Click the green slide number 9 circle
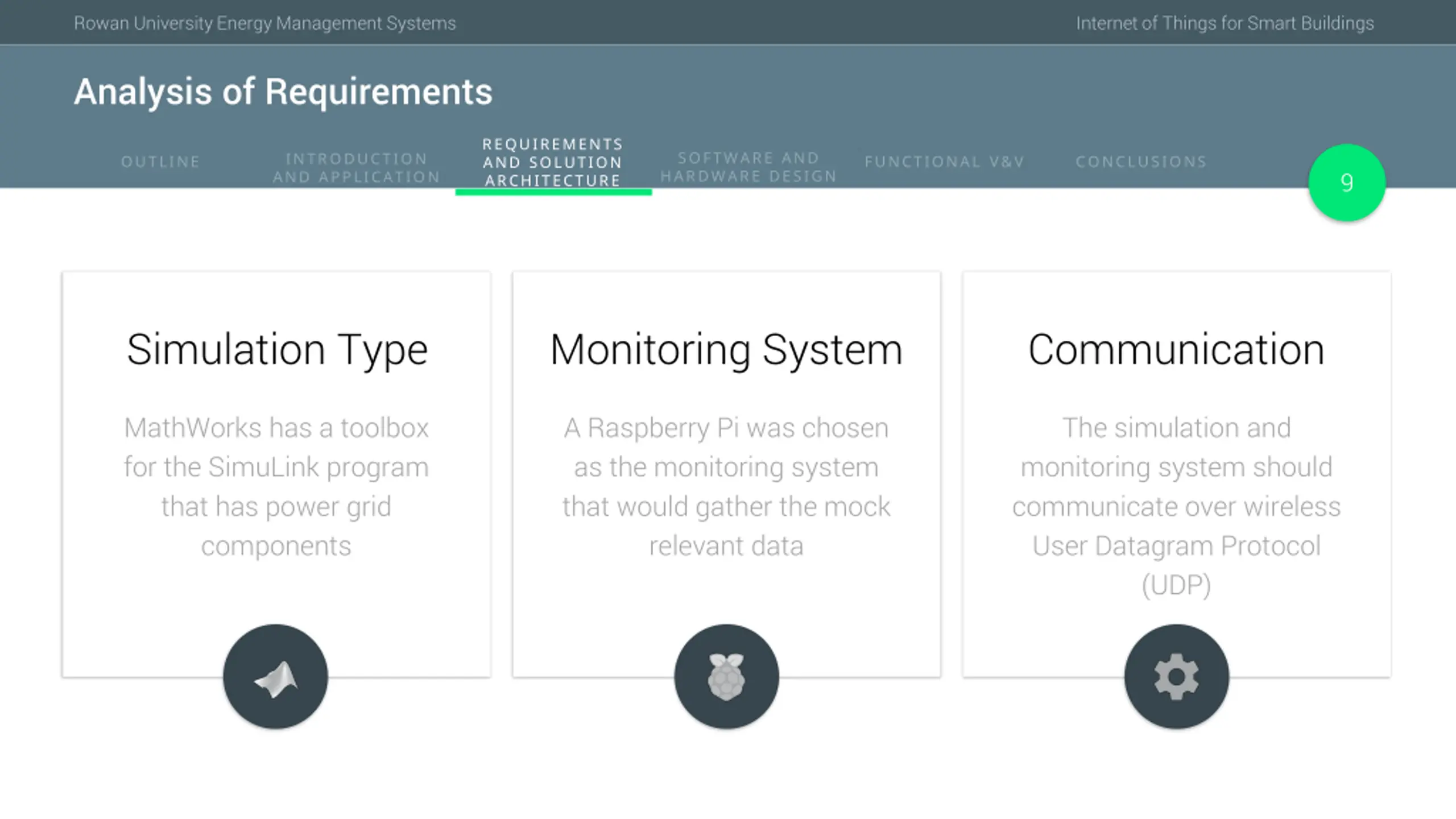Image resolution: width=1456 pixels, height=819 pixels. pos(1347,183)
